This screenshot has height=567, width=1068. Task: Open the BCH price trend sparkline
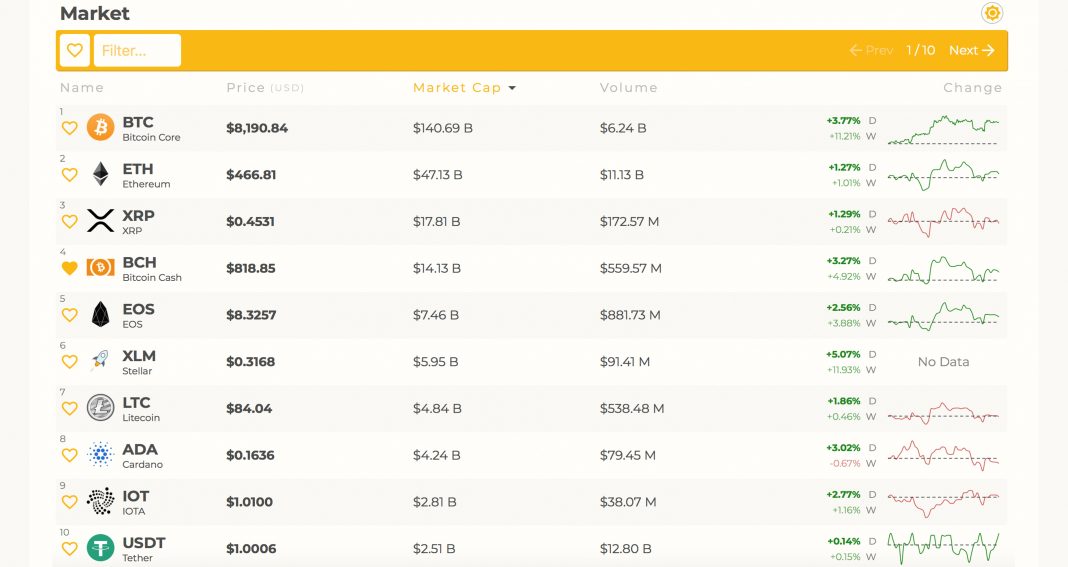click(x=943, y=269)
